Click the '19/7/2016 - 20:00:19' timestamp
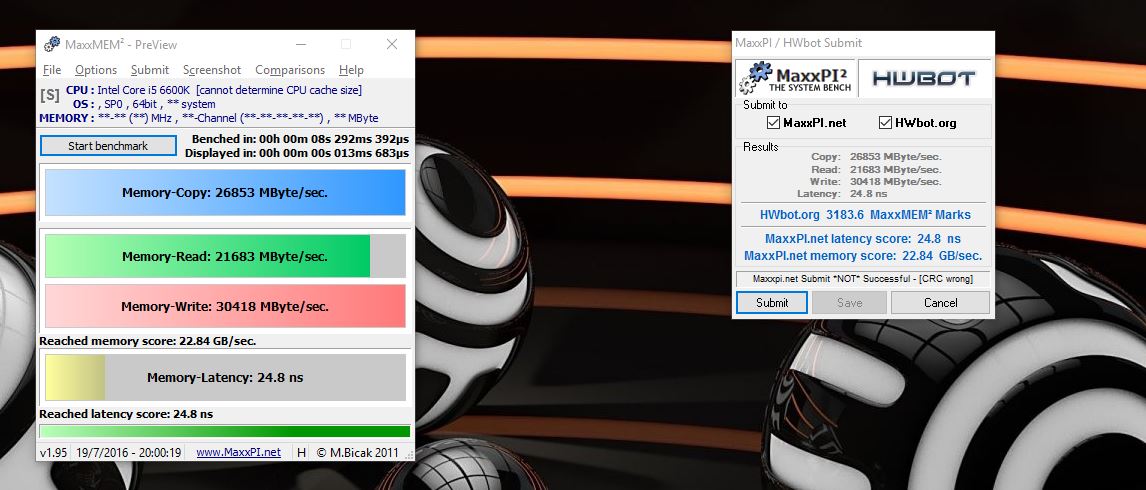This screenshot has width=1146, height=490. 128,453
